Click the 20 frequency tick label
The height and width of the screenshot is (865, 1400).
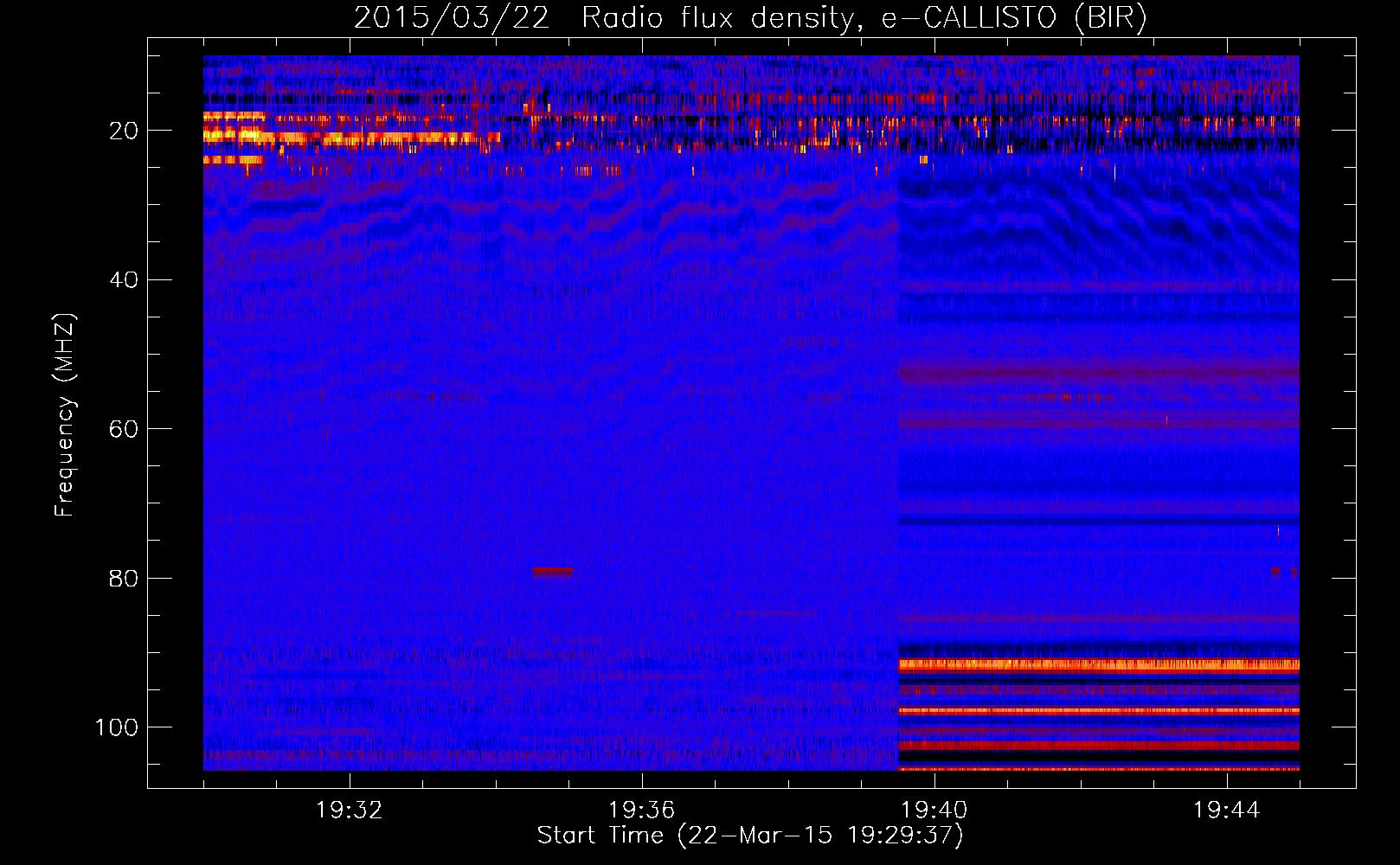pos(124,131)
